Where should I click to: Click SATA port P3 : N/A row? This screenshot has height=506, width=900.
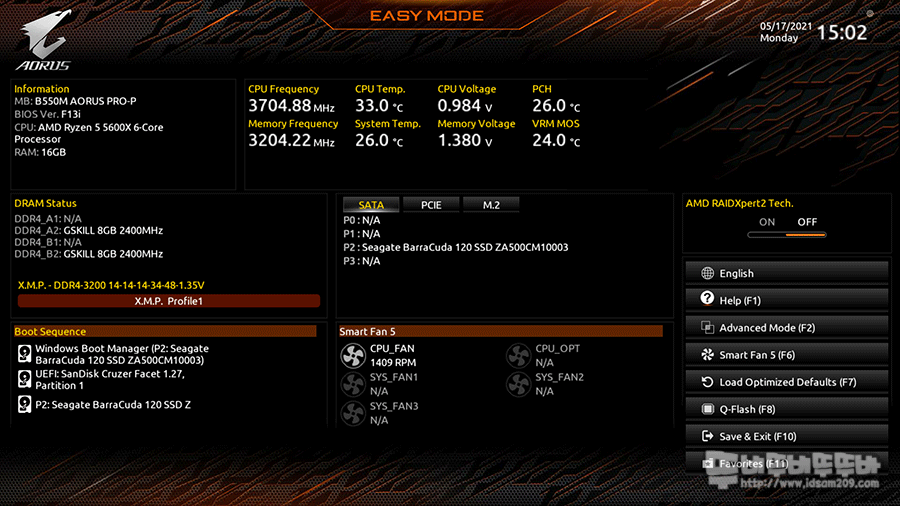pyautogui.click(x=362, y=261)
